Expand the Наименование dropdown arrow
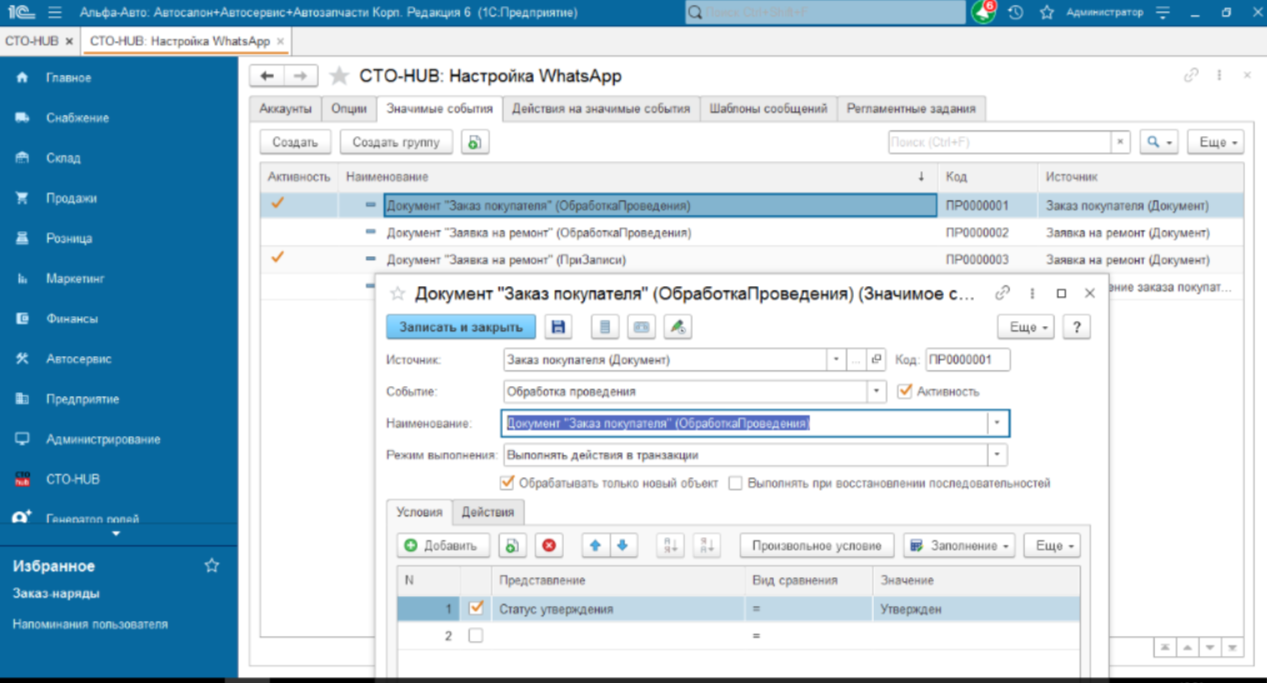Image resolution: width=1267 pixels, height=683 pixels. (x=997, y=423)
